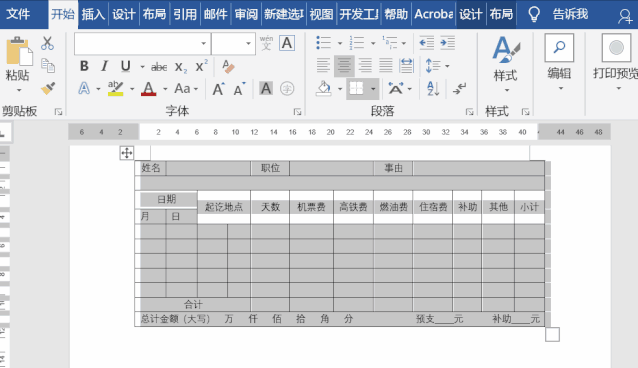Open the 样式 pane launcher
638x368 pixels.
point(525,112)
